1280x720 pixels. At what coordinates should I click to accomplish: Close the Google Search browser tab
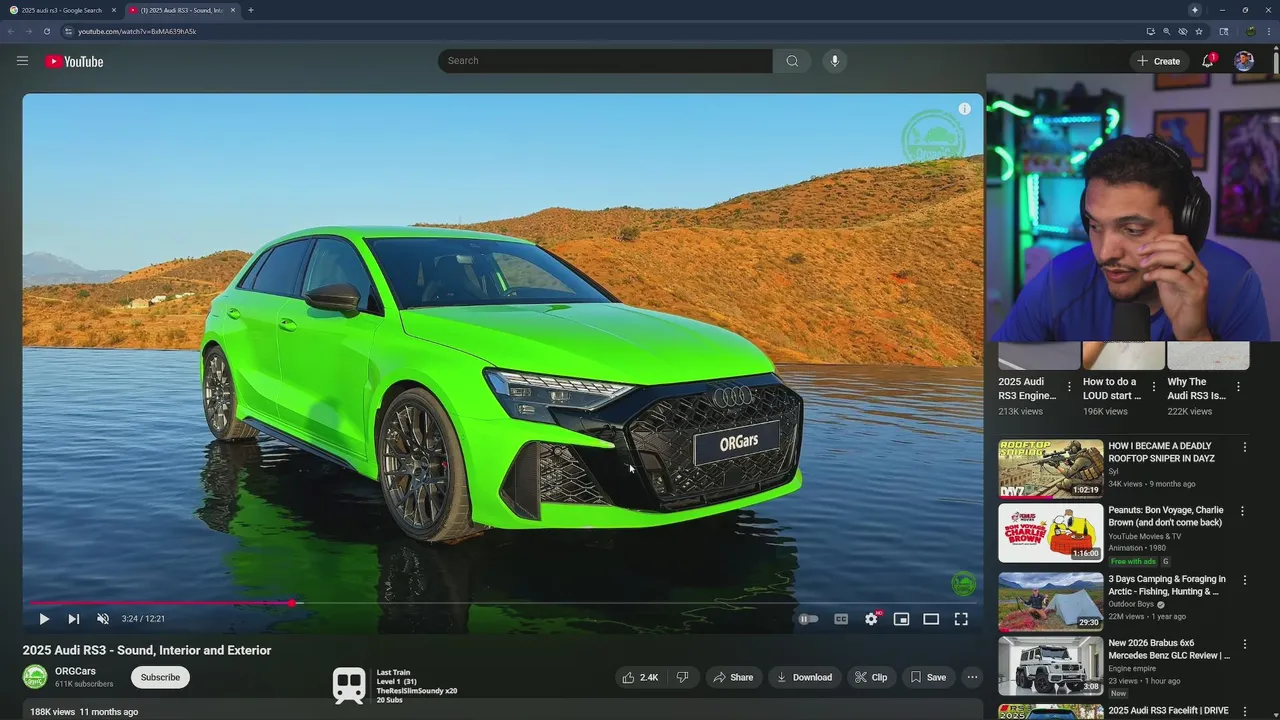click(x=113, y=10)
